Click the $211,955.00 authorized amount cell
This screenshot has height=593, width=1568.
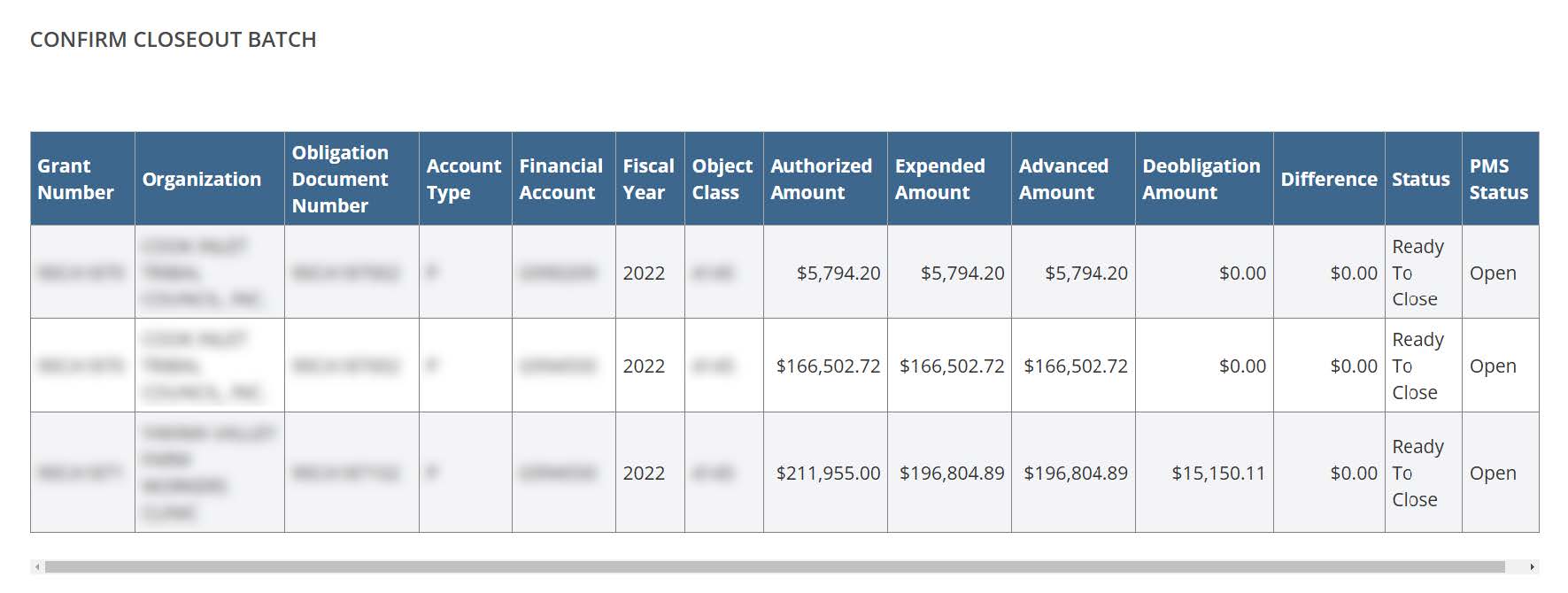[828, 474]
